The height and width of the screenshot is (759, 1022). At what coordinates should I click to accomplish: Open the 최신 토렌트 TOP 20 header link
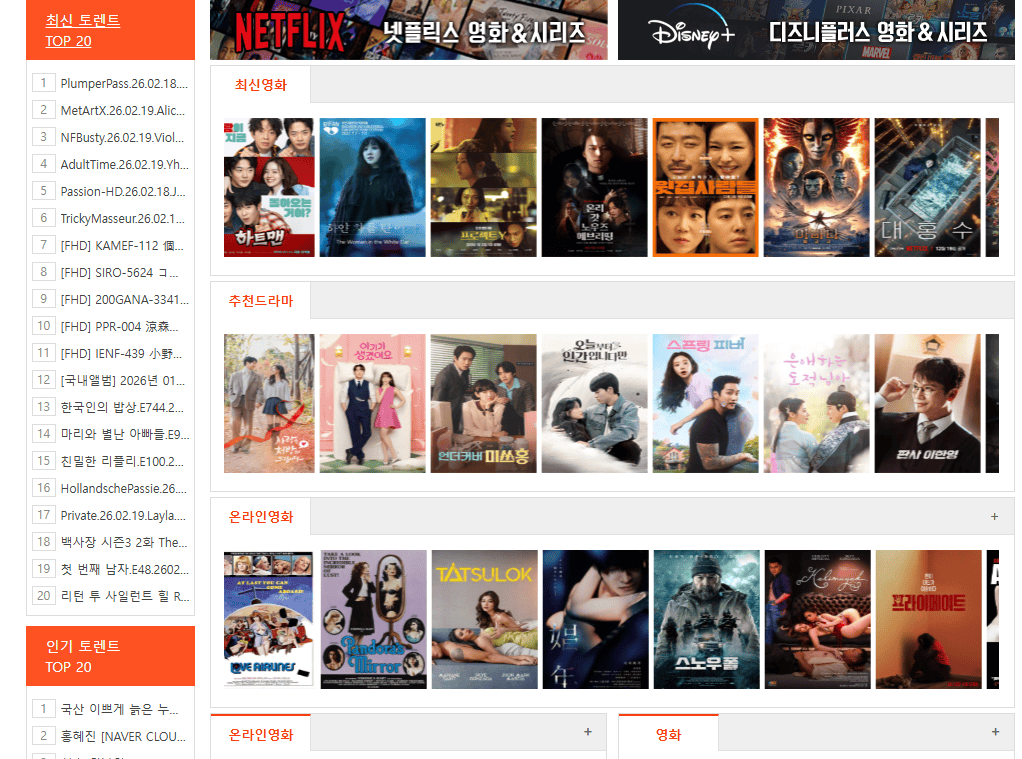point(83,31)
